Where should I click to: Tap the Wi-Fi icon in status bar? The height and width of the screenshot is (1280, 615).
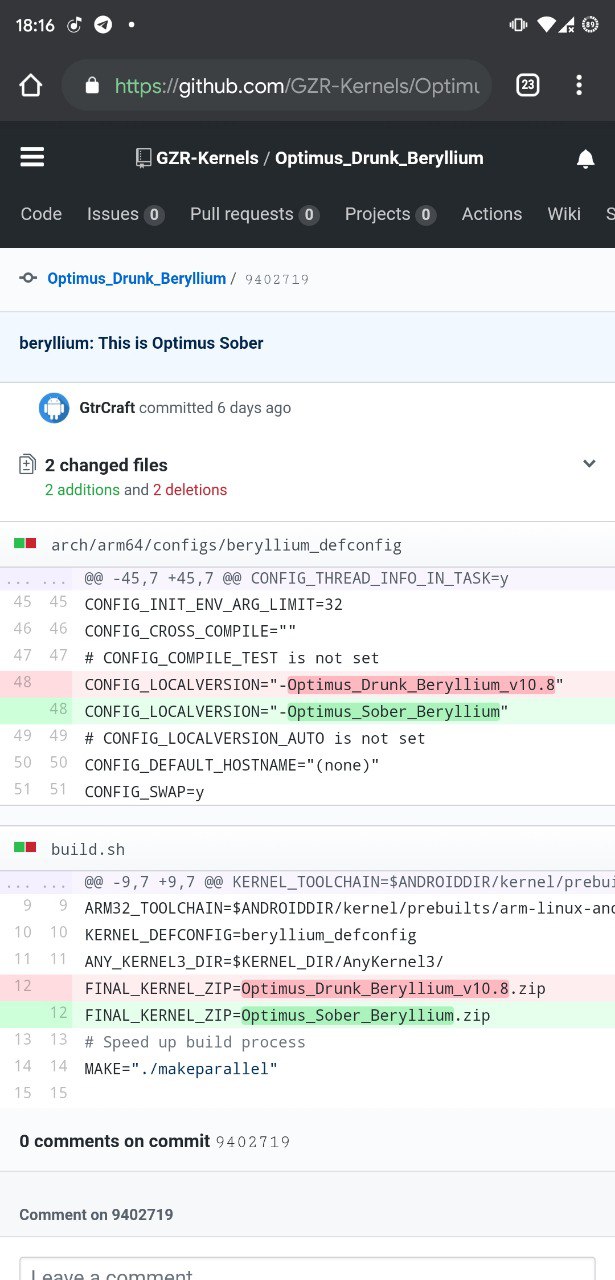pos(546,25)
